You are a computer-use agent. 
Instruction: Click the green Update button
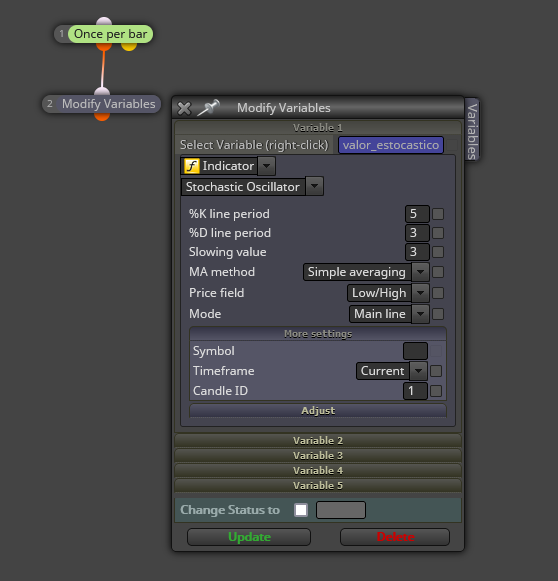tap(249, 537)
